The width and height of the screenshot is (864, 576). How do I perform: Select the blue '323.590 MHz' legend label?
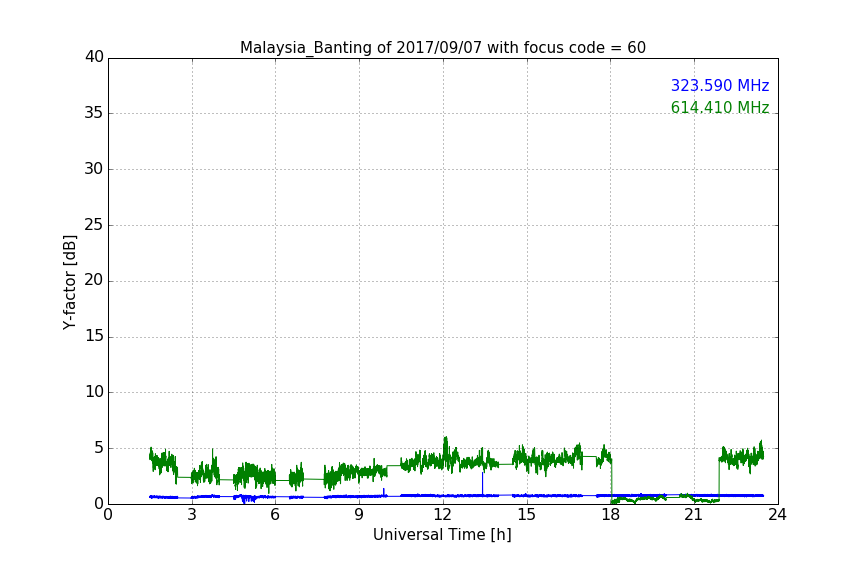720,85
